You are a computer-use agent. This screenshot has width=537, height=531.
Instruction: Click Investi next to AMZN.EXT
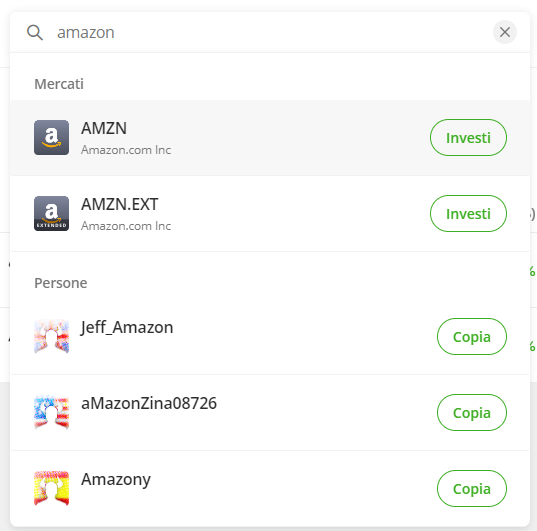click(x=468, y=213)
